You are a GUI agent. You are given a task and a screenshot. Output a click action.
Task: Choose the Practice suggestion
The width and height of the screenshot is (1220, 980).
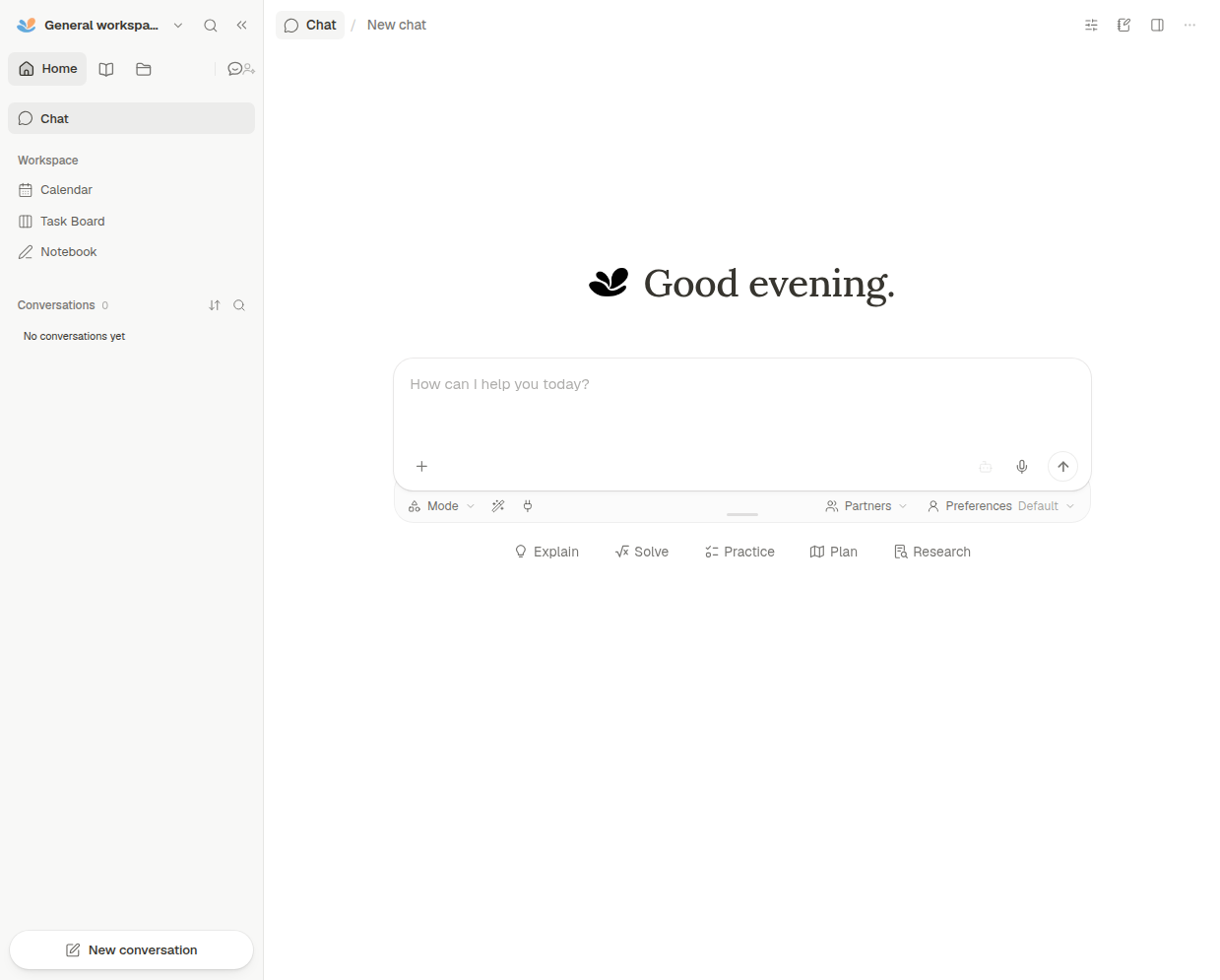coord(739,552)
